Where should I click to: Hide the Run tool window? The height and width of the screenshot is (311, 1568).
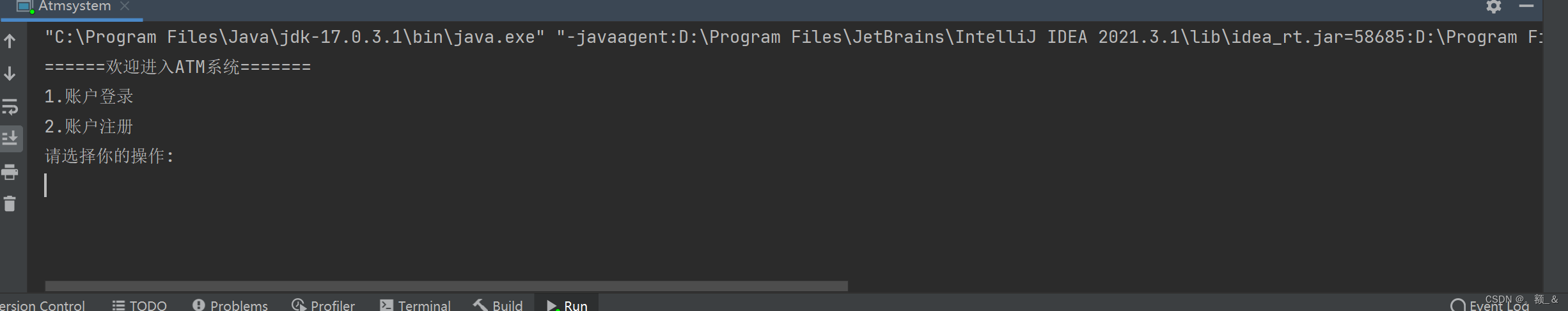[1526, 6]
